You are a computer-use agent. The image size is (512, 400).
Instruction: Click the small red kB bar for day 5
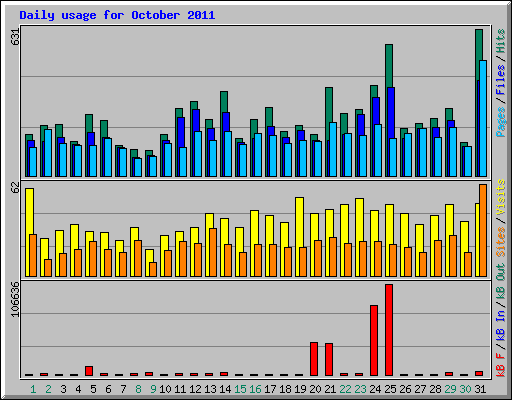tap(89, 371)
